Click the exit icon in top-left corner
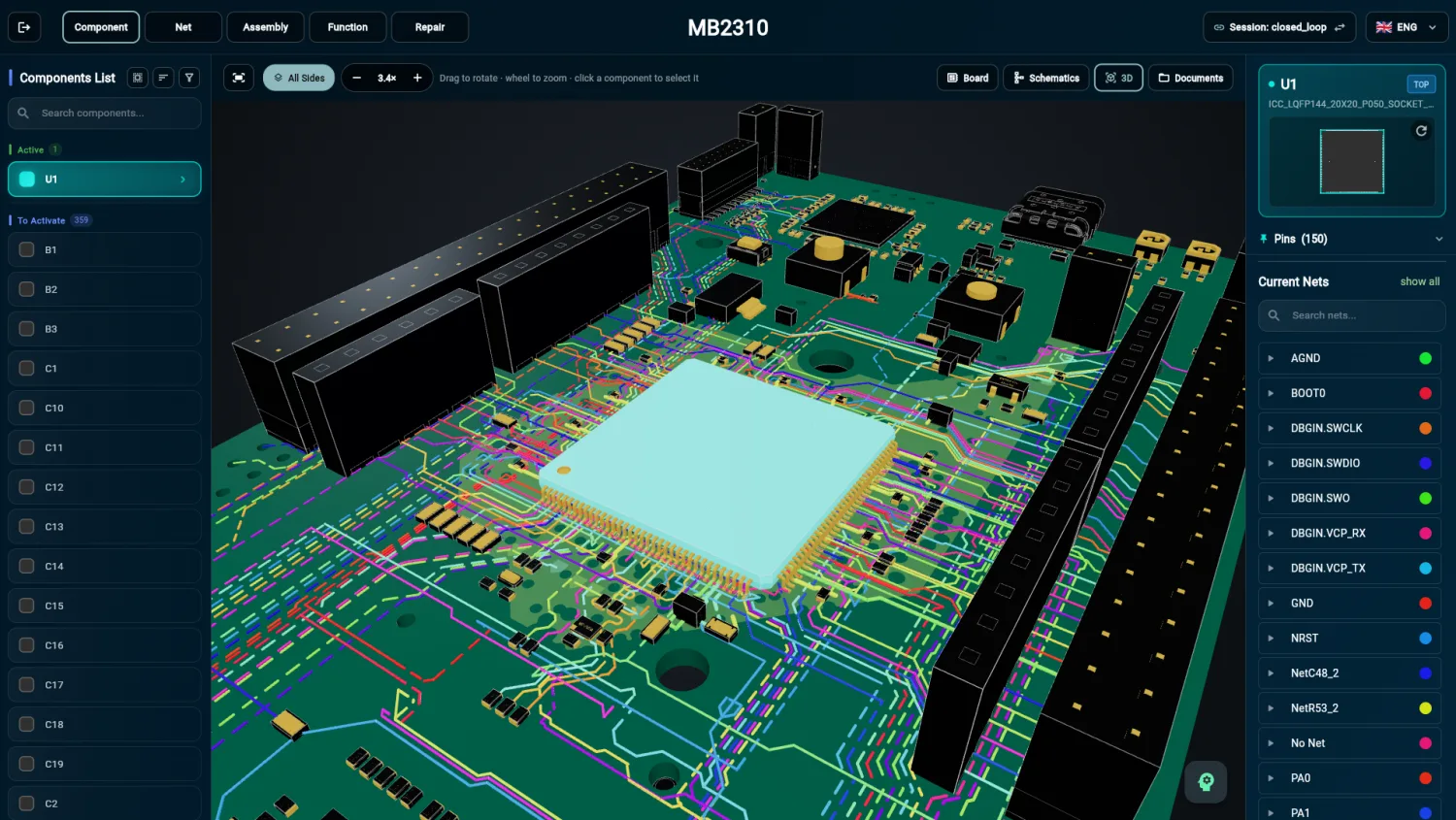The height and width of the screenshot is (820, 1456). (x=24, y=27)
